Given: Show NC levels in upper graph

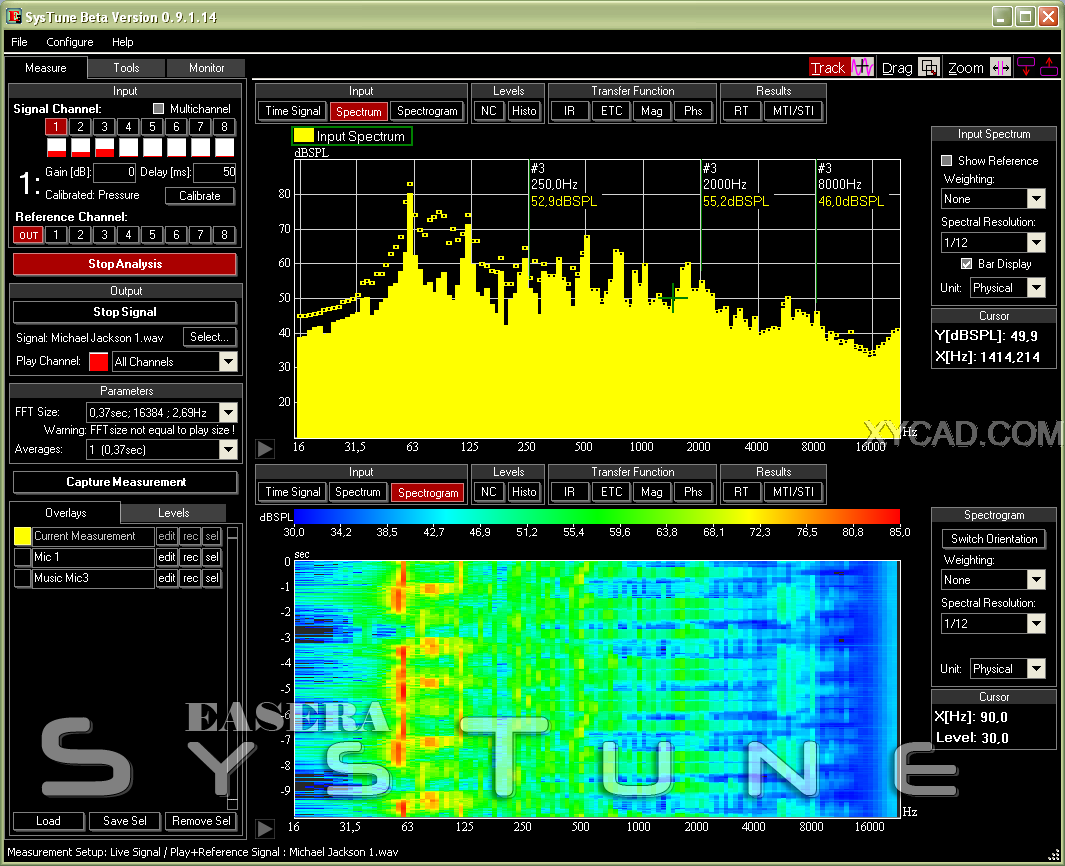Looking at the screenshot, I should [x=489, y=111].
